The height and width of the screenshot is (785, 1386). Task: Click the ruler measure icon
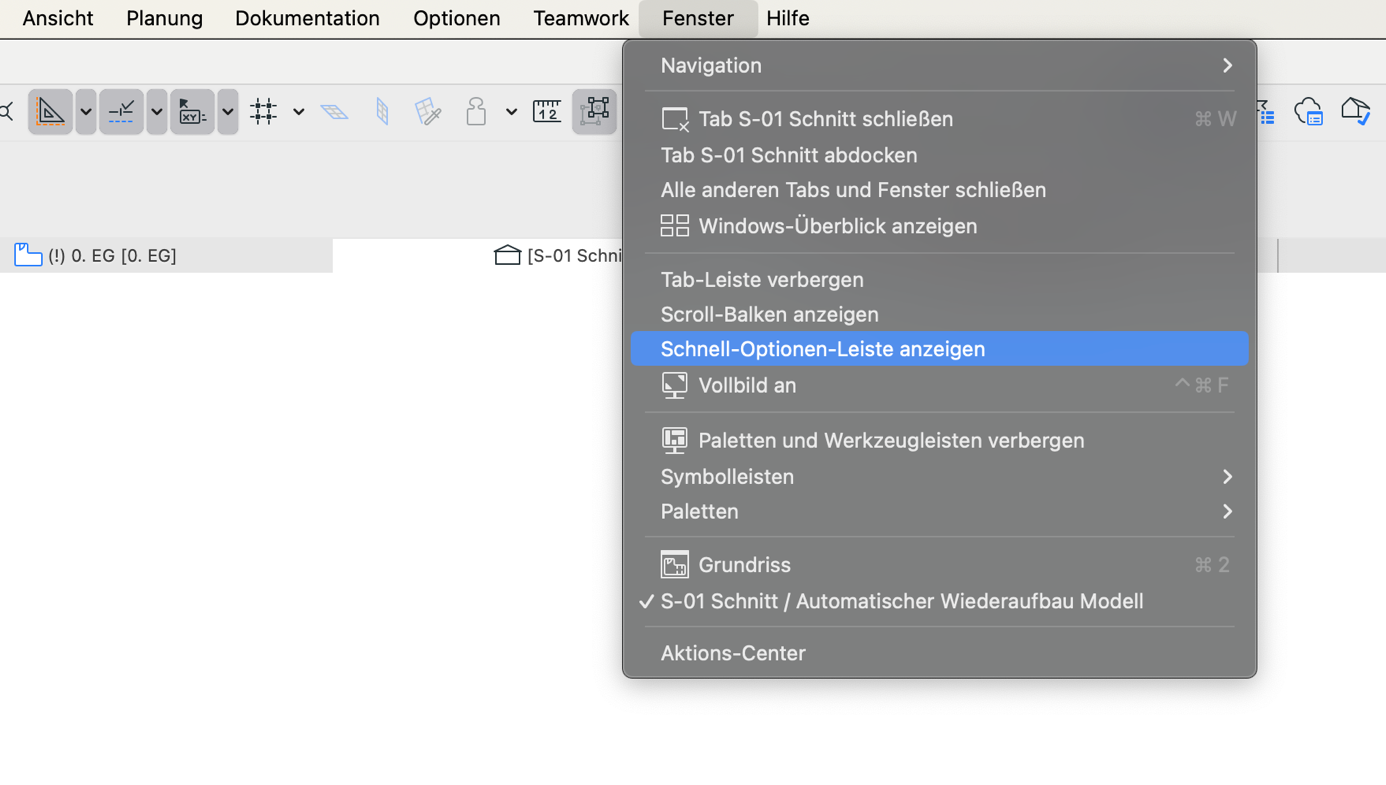coord(547,112)
